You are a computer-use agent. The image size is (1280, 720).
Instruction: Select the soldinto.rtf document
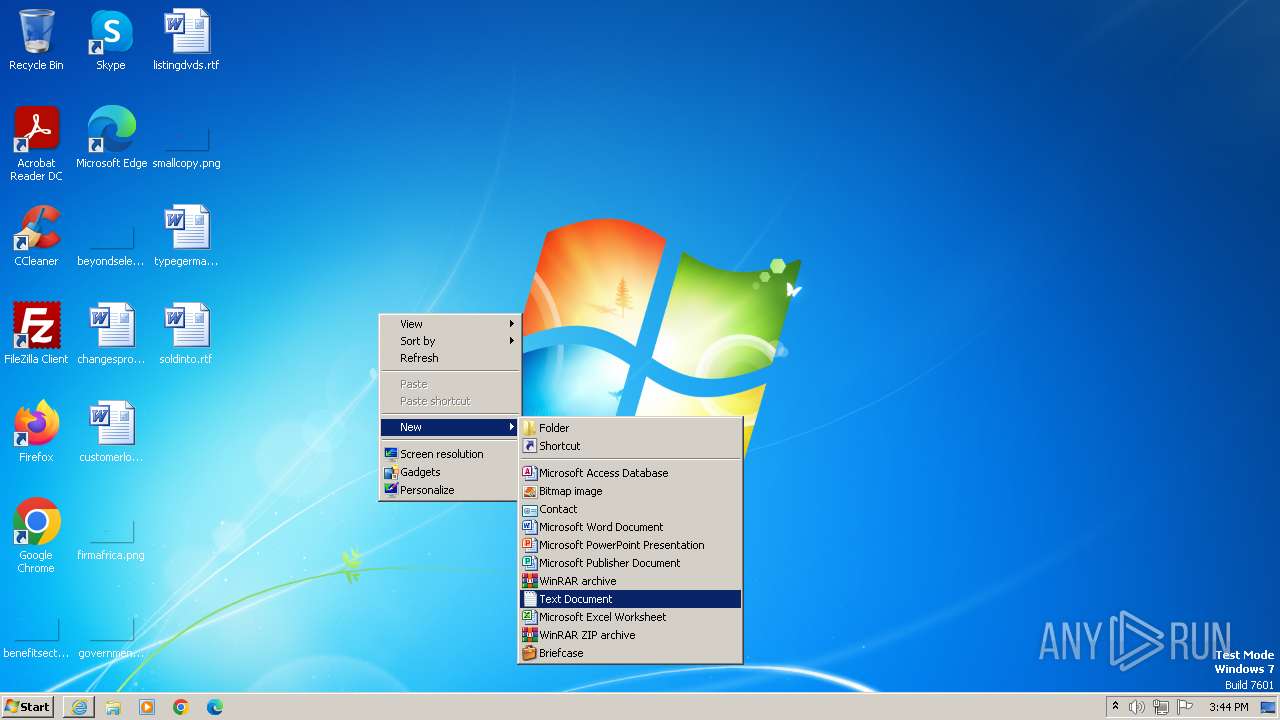pos(186,334)
